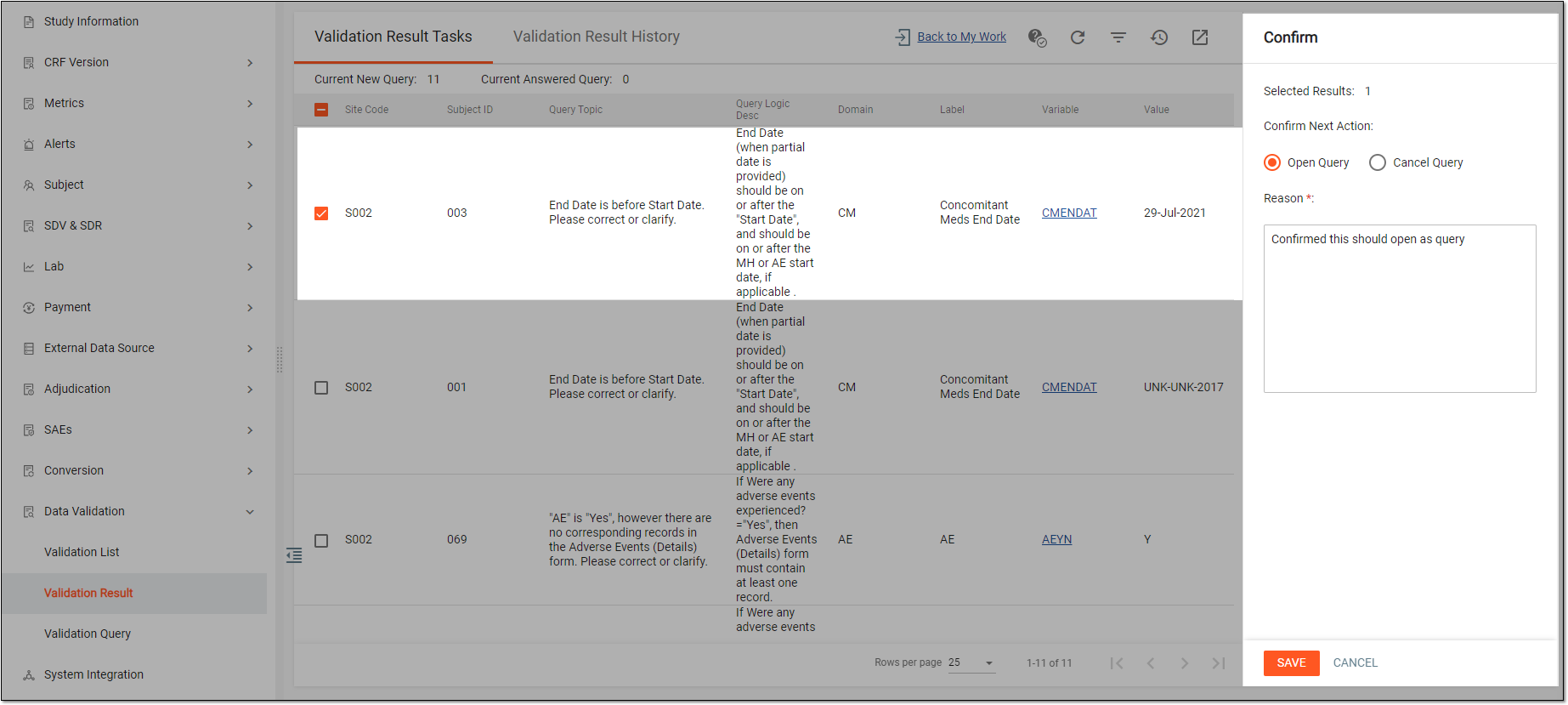Click the CANCEL button in Confirm panel
The image size is (1568, 705).
point(1356,663)
